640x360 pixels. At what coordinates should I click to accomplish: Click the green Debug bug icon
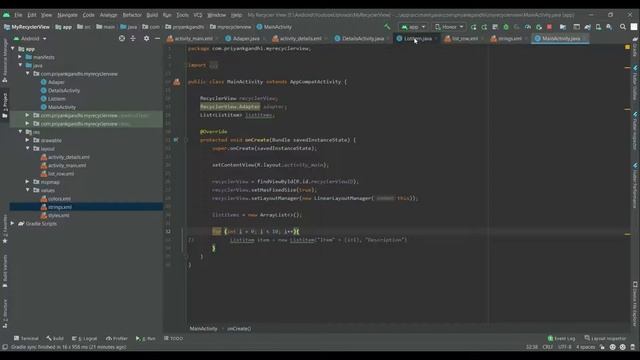(x=506, y=27)
